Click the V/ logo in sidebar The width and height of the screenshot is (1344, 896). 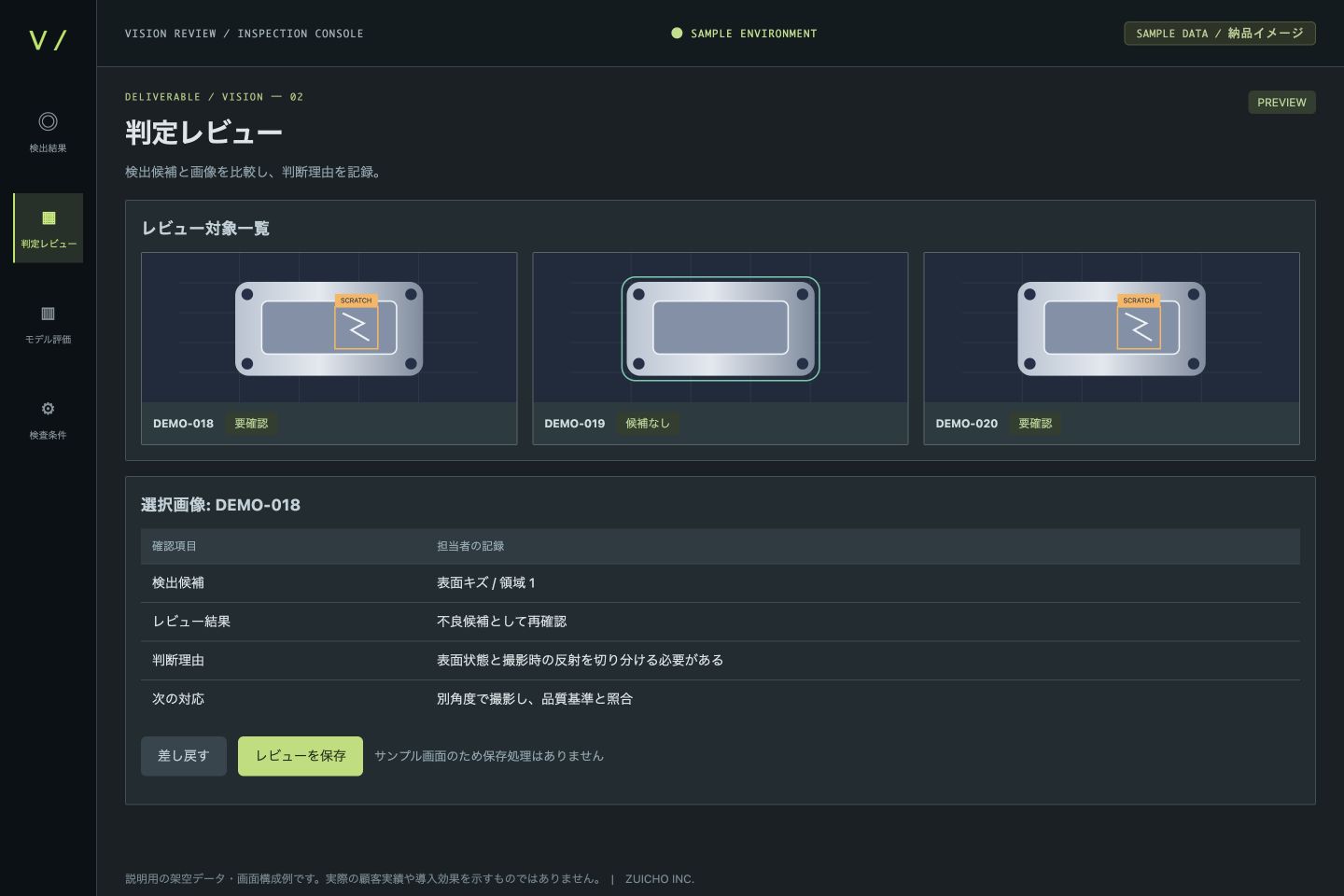click(48, 40)
